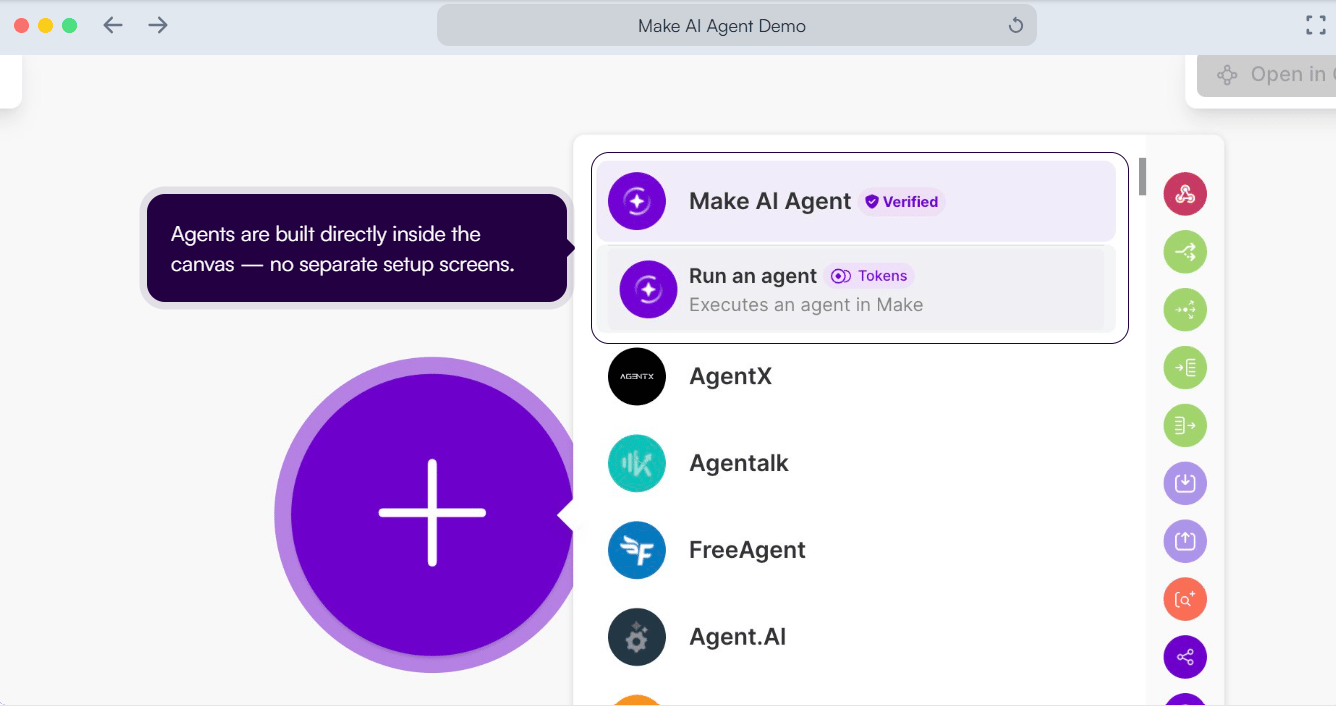Open the AgentX app
This screenshot has height=706, width=1336.
[x=856, y=376]
